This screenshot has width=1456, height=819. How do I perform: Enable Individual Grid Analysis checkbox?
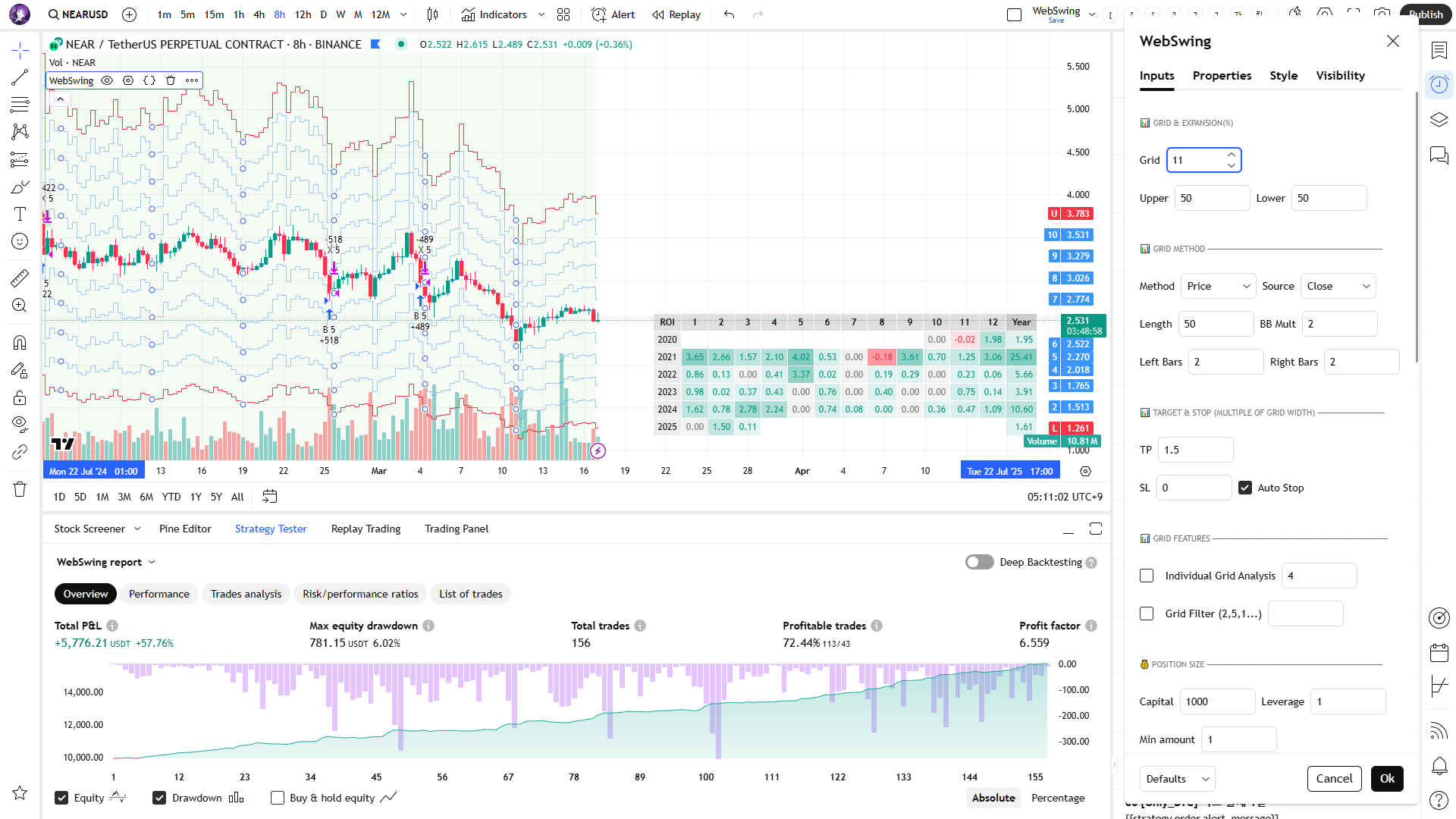tap(1147, 576)
